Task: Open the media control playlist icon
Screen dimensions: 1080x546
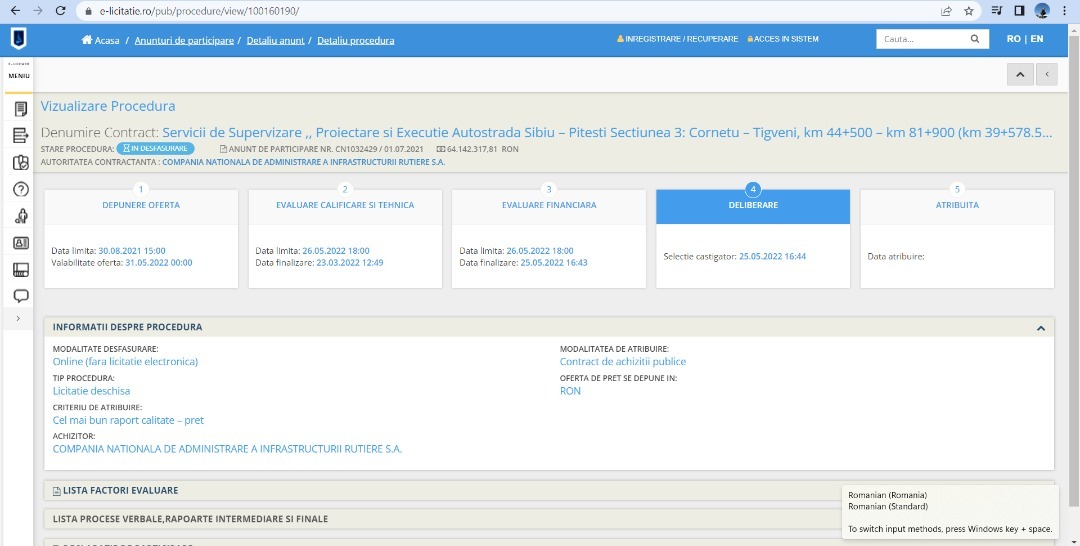Action: tap(997, 11)
